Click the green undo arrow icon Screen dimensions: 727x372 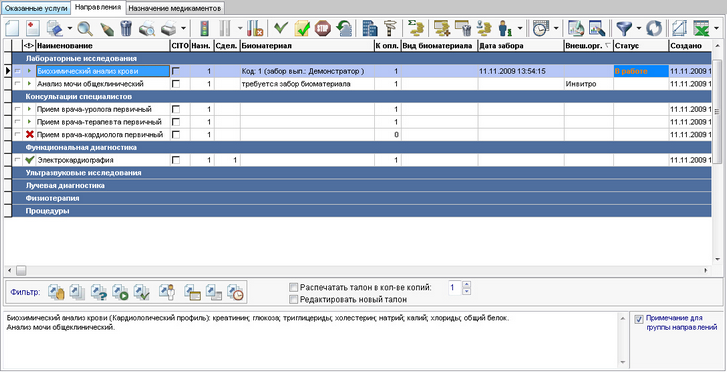pos(344,29)
